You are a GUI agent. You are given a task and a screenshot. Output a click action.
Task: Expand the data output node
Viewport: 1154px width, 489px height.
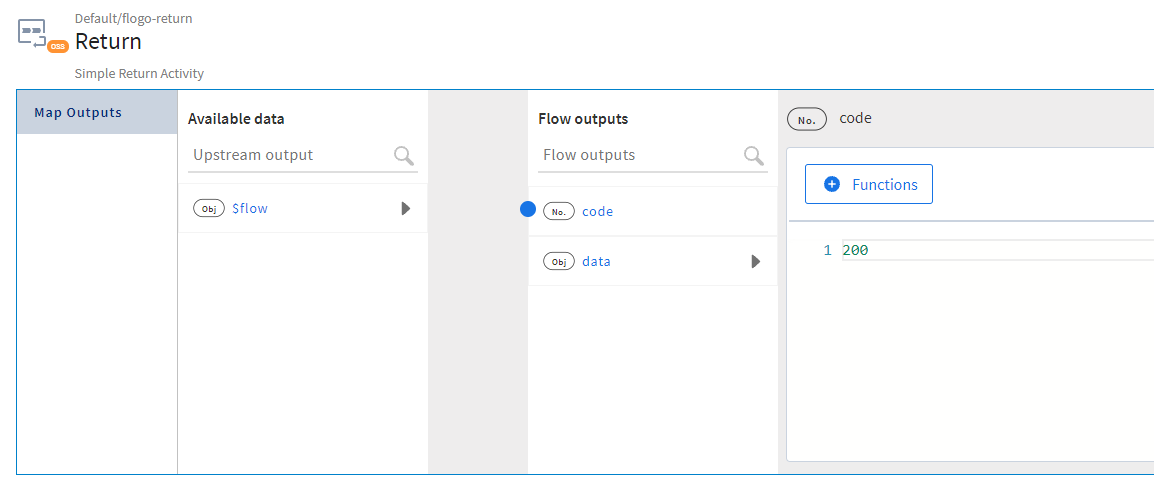755,262
